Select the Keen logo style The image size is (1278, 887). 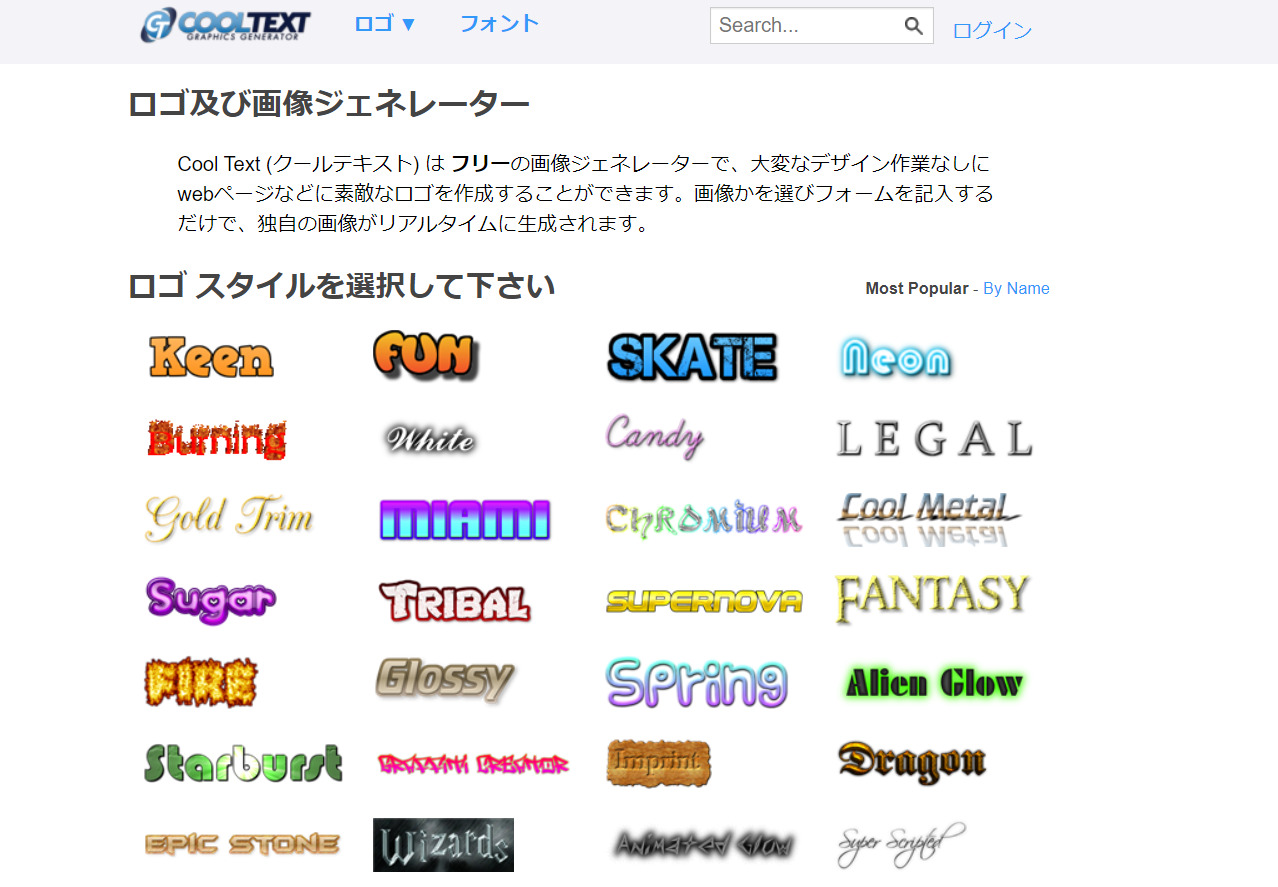point(210,357)
